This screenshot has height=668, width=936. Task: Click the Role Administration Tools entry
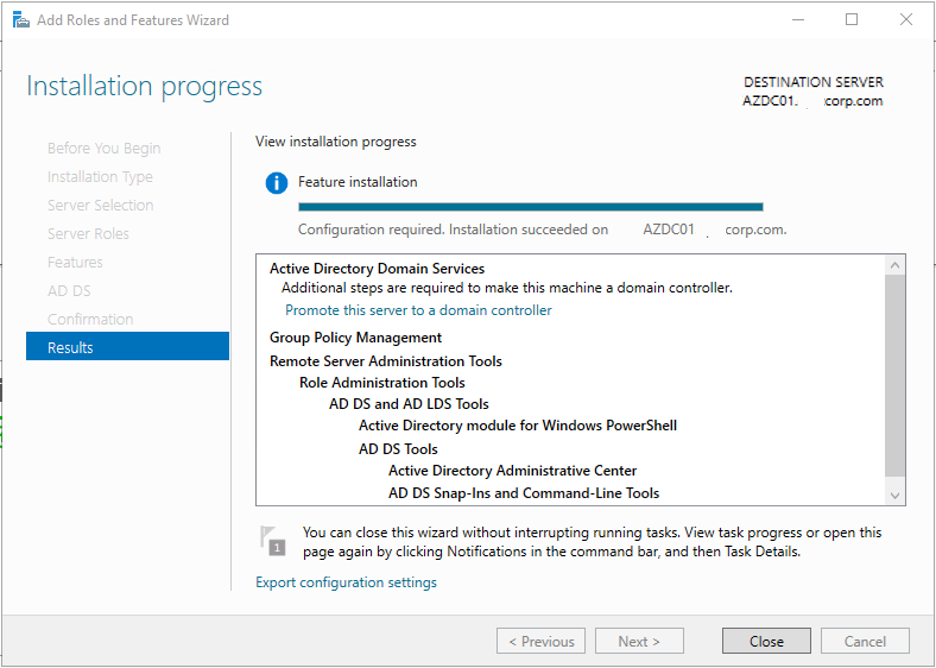[x=382, y=383]
